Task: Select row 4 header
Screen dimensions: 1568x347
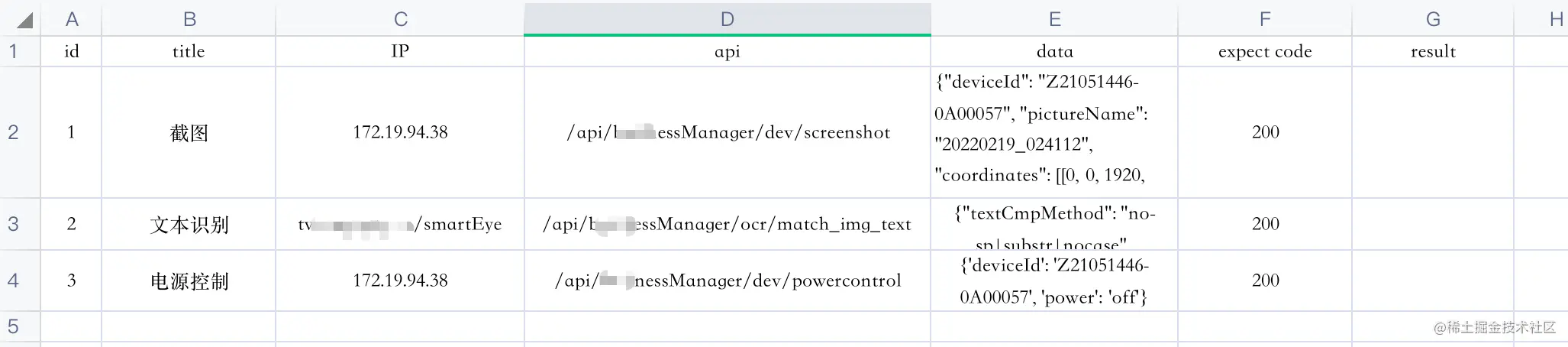Action: pos(13,281)
